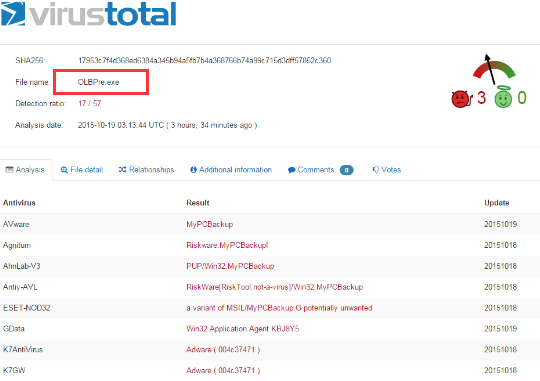The image size is (540, 381).
Task: Click the Detection ratio label
Action: (41, 103)
